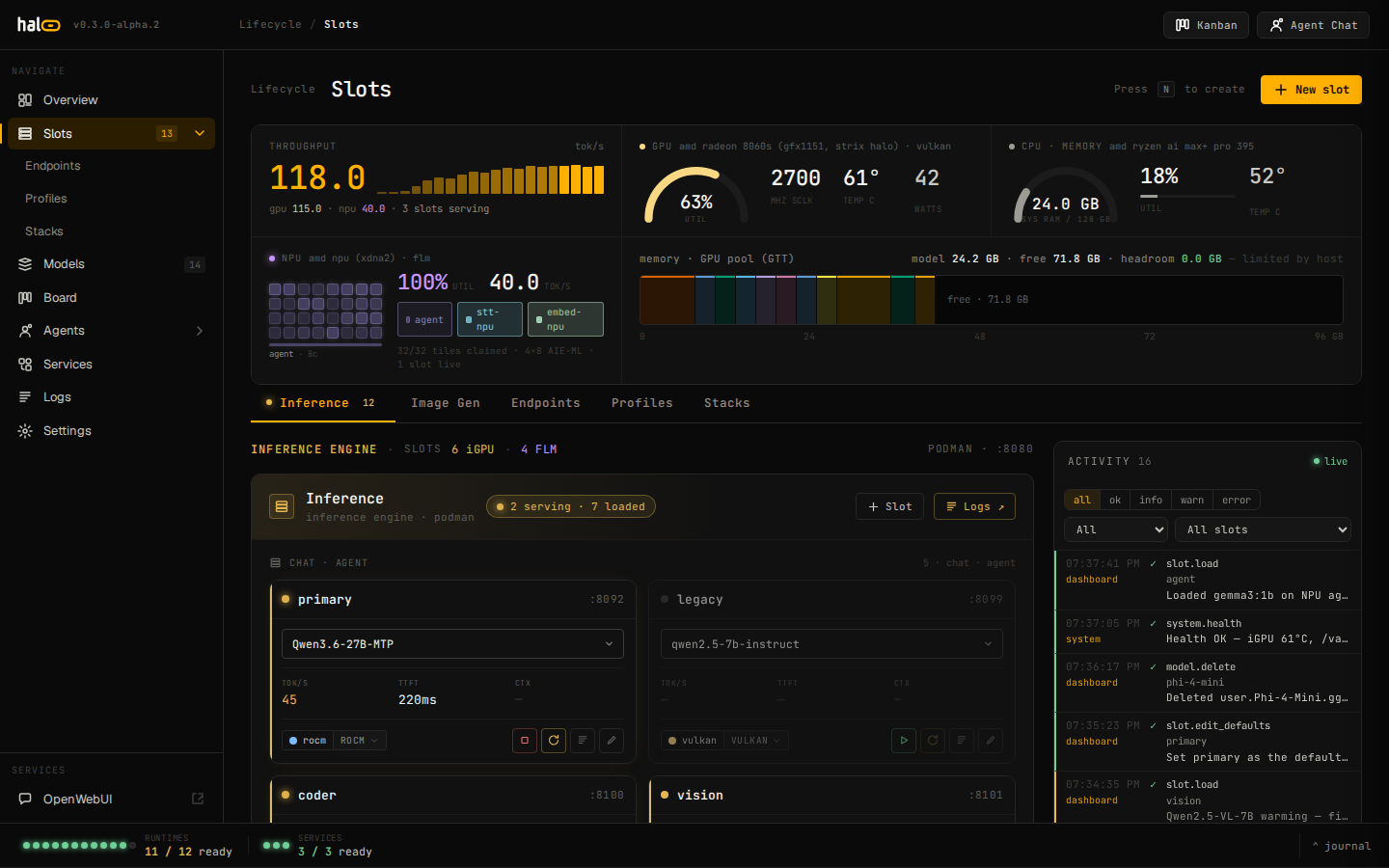Filter activity to ok entries
Image resolution: width=1389 pixels, height=868 pixels.
[x=1115, y=501]
